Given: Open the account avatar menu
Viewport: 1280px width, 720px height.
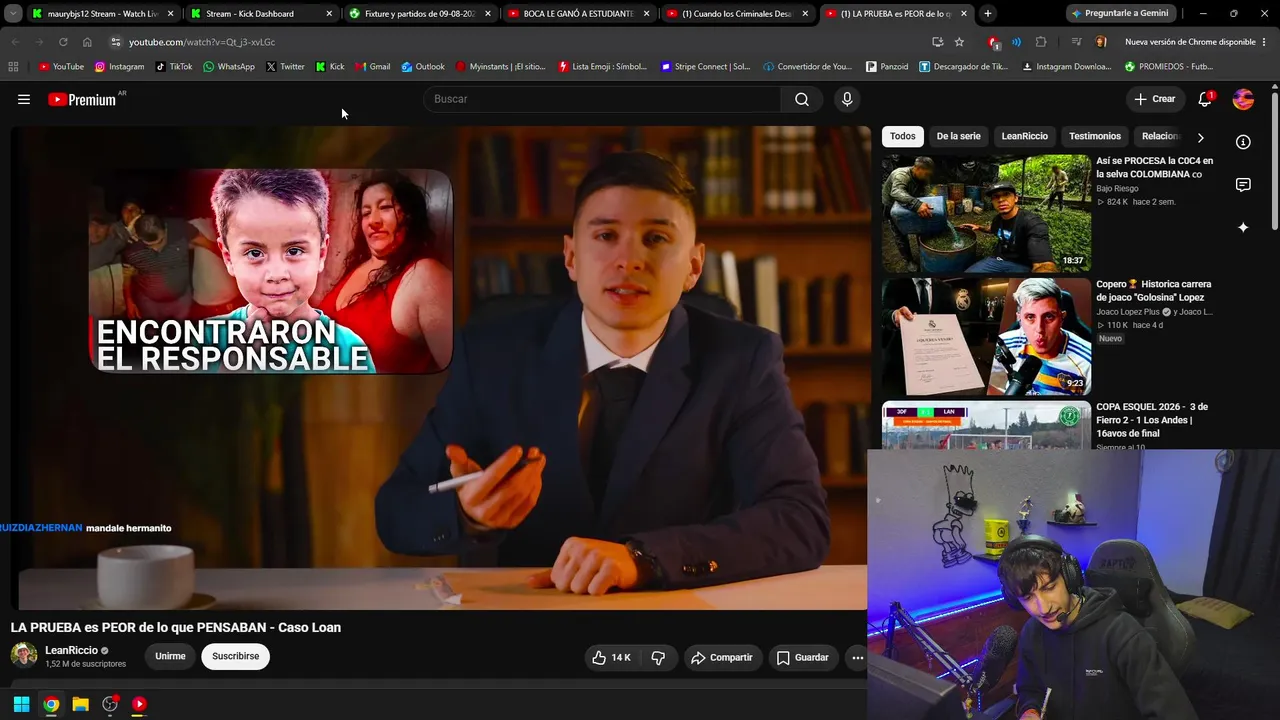Looking at the screenshot, I should click(1243, 99).
